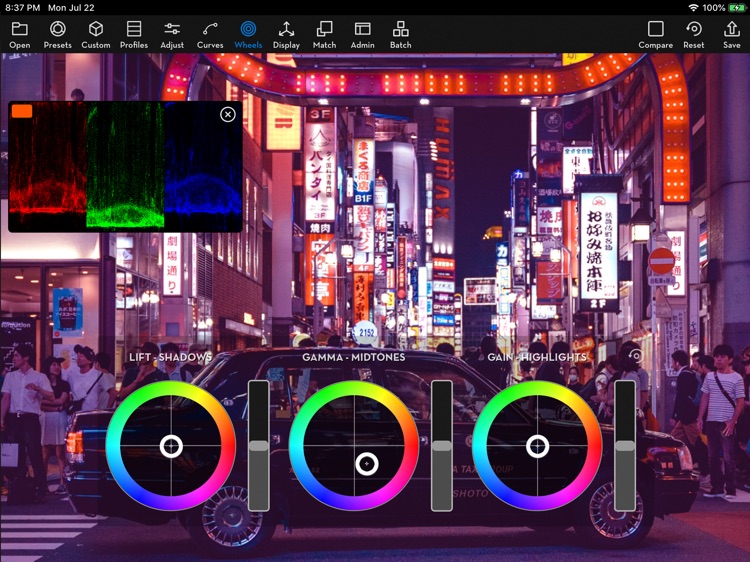Image resolution: width=750 pixels, height=562 pixels.
Task: Click the Gain Highlights brightness slider
Action: (x=625, y=446)
